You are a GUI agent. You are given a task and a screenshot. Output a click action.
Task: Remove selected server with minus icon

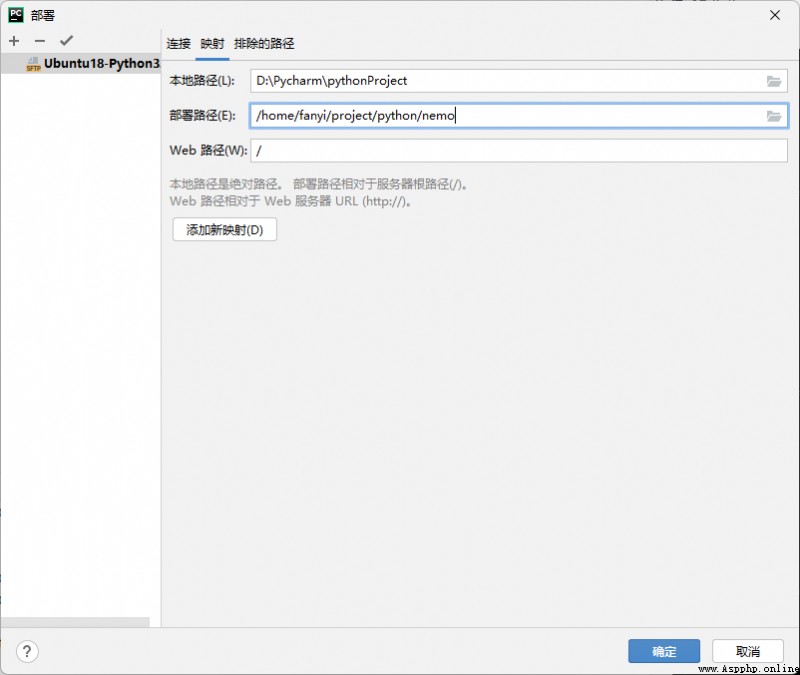(40, 41)
